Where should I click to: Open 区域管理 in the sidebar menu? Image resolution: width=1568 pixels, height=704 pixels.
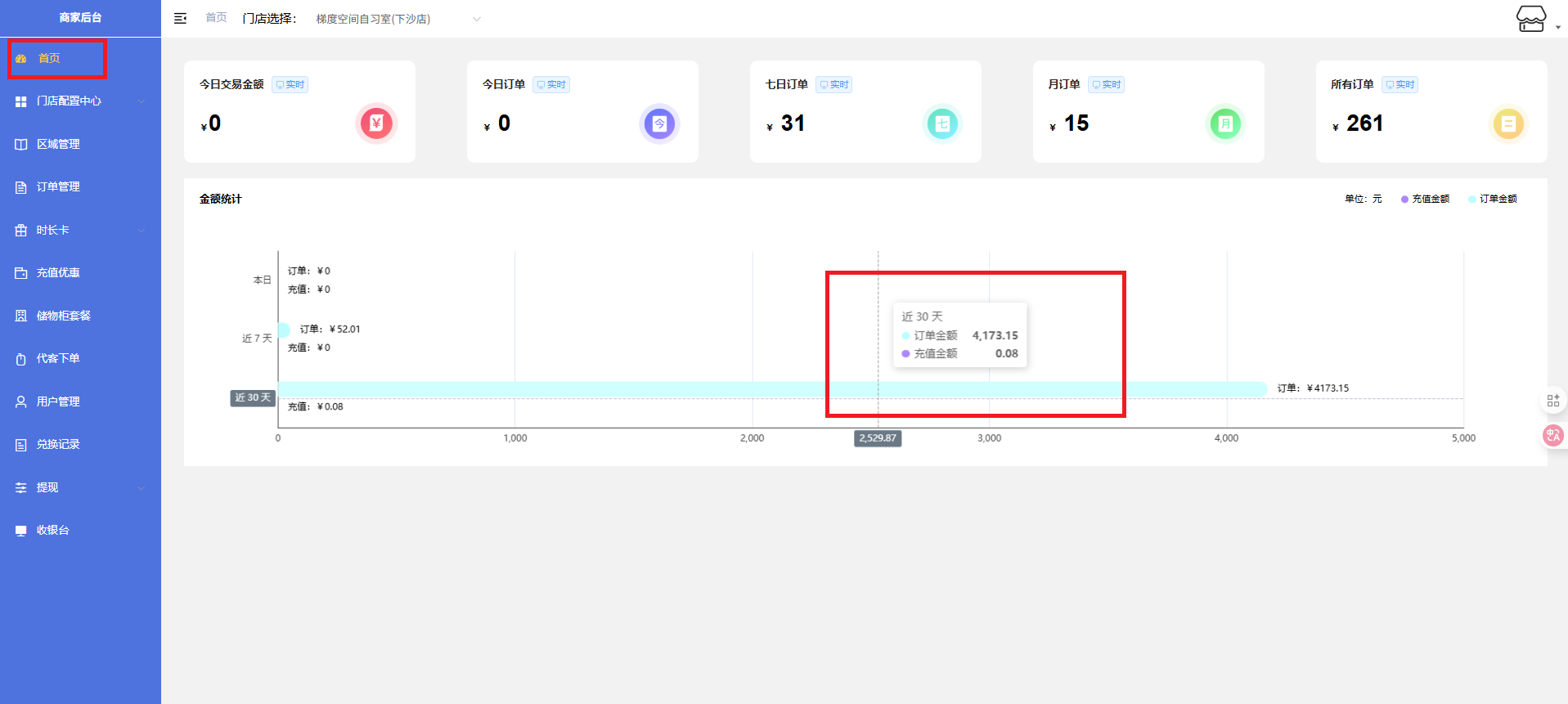(x=80, y=145)
